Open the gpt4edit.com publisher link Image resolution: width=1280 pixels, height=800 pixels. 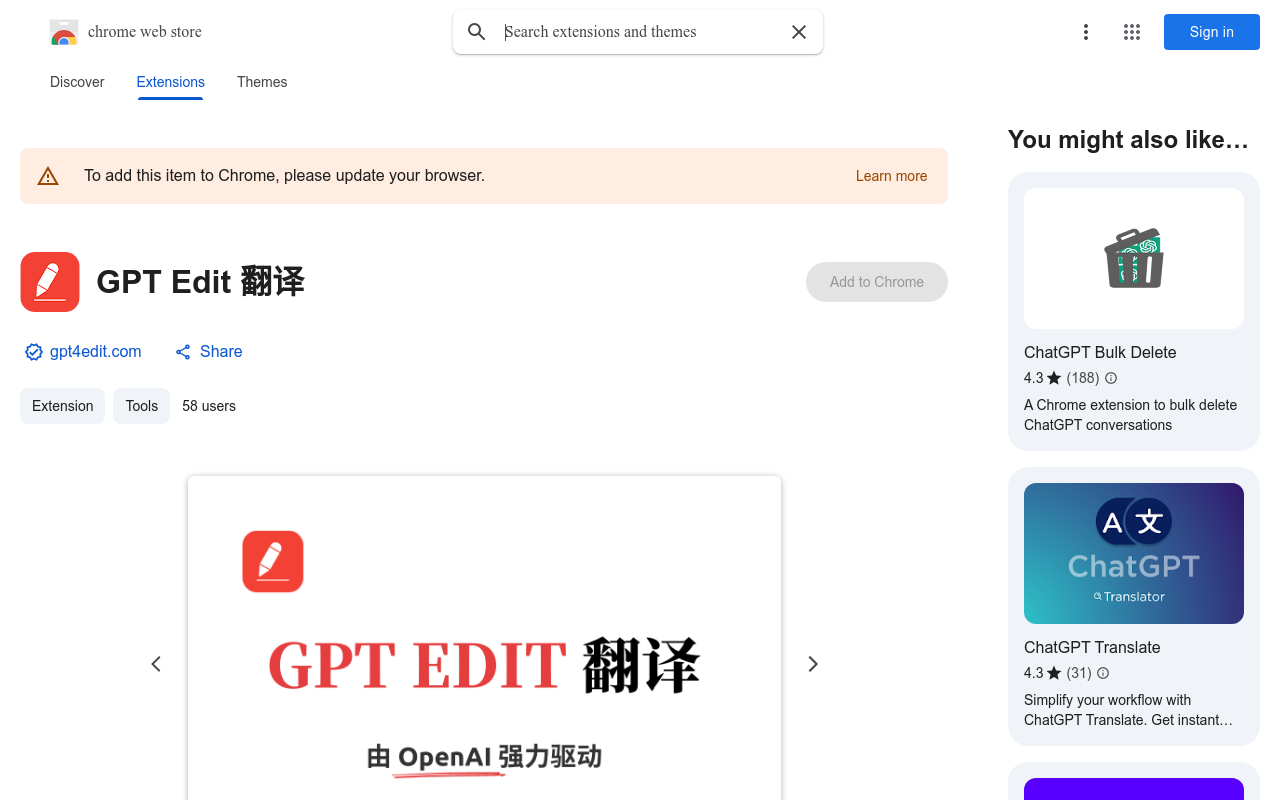pos(96,352)
